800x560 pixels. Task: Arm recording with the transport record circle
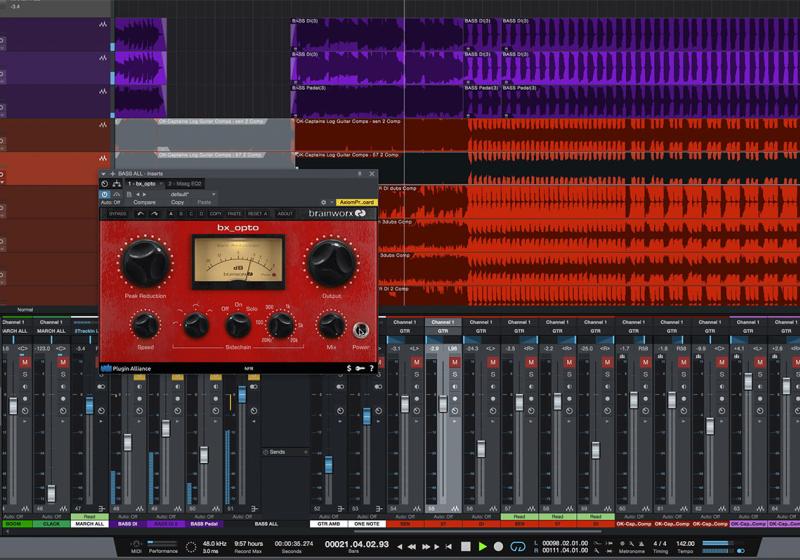[498, 547]
